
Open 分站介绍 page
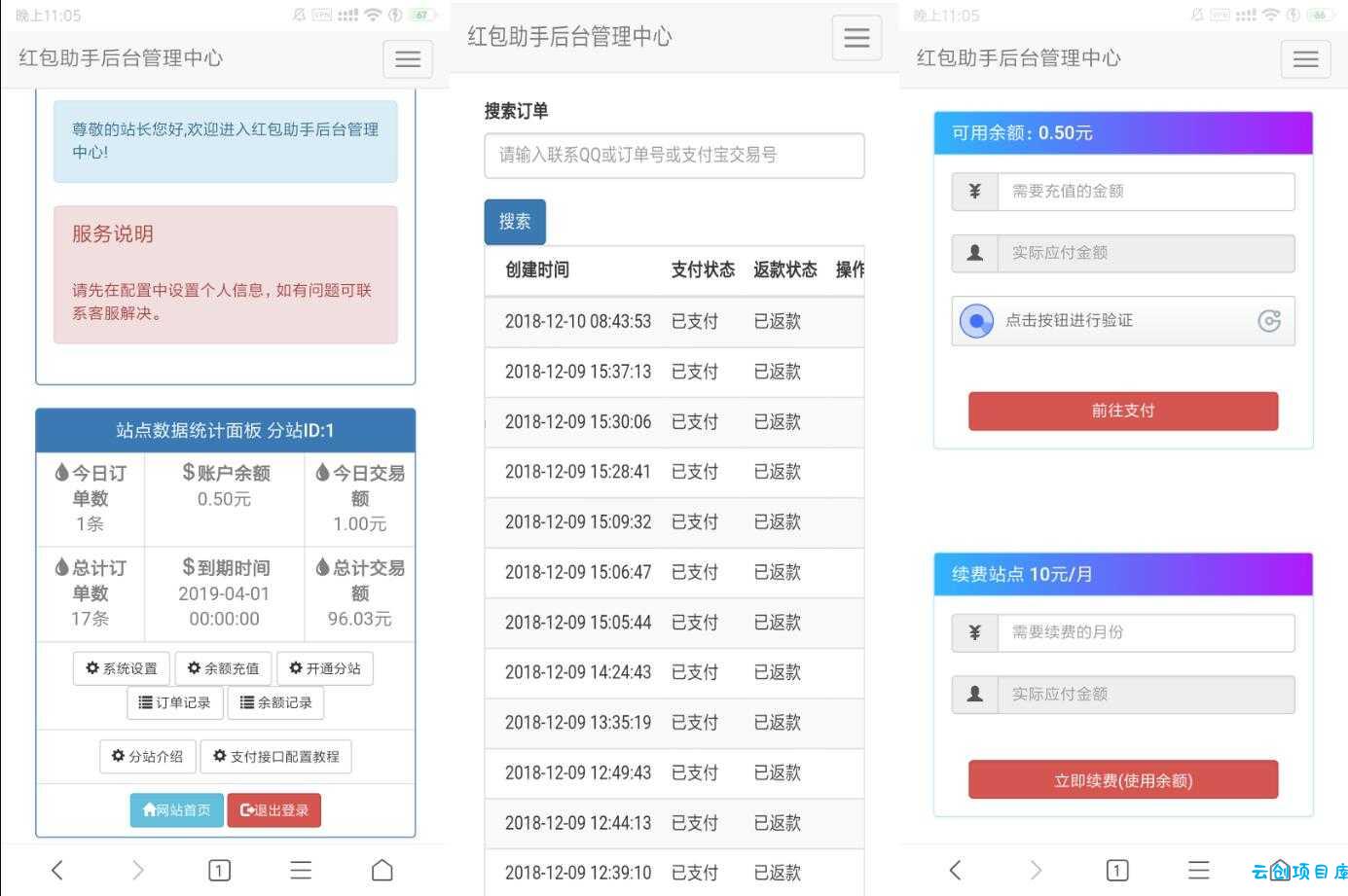point(148,756)
